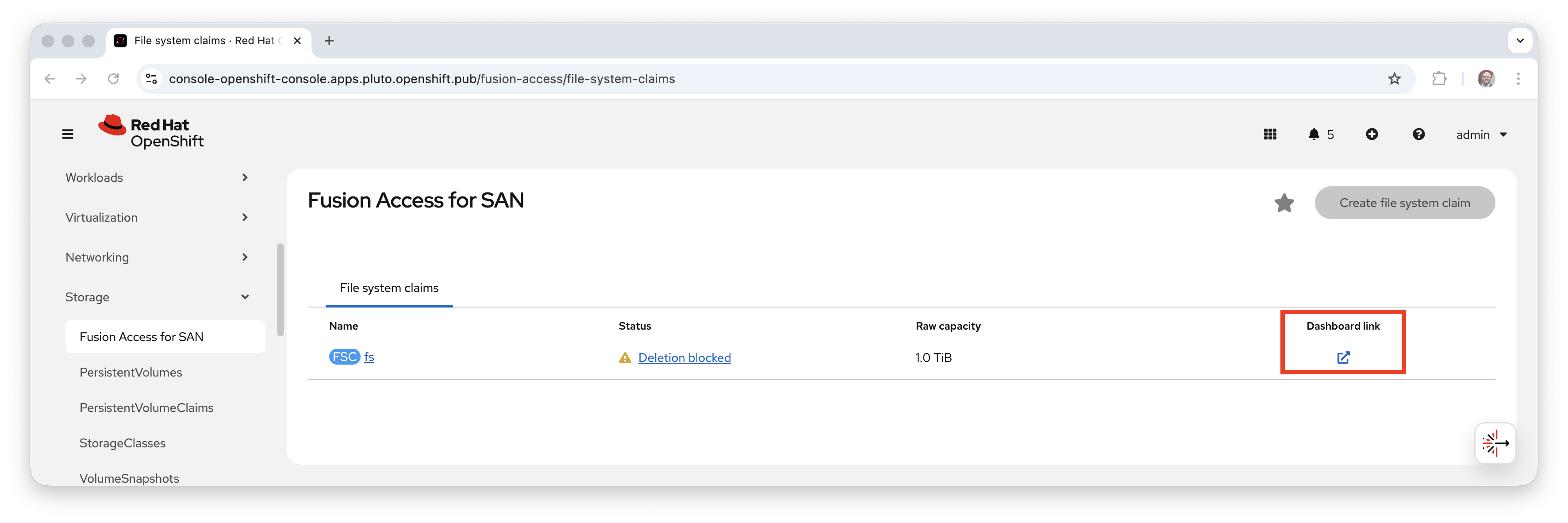Click the Red Hat OpenShift logo
1568x523 pixels.
[x=151, y=132]
